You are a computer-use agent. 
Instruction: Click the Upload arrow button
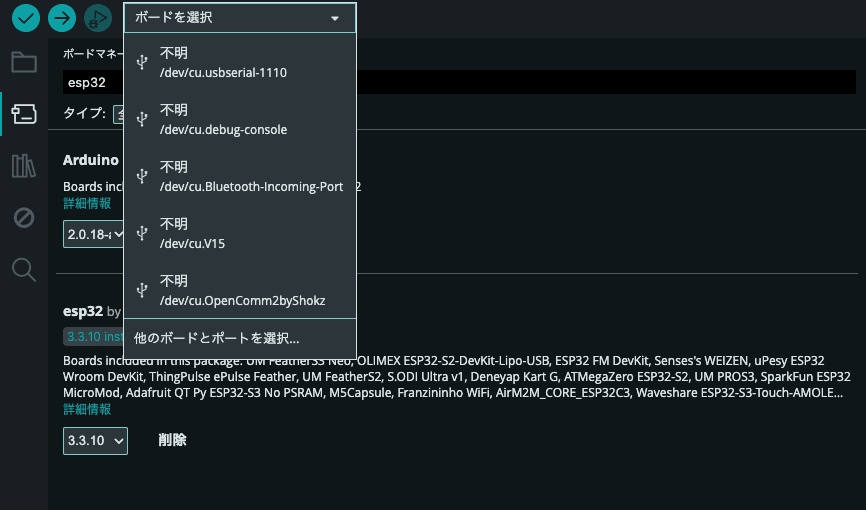coord(62,18)
